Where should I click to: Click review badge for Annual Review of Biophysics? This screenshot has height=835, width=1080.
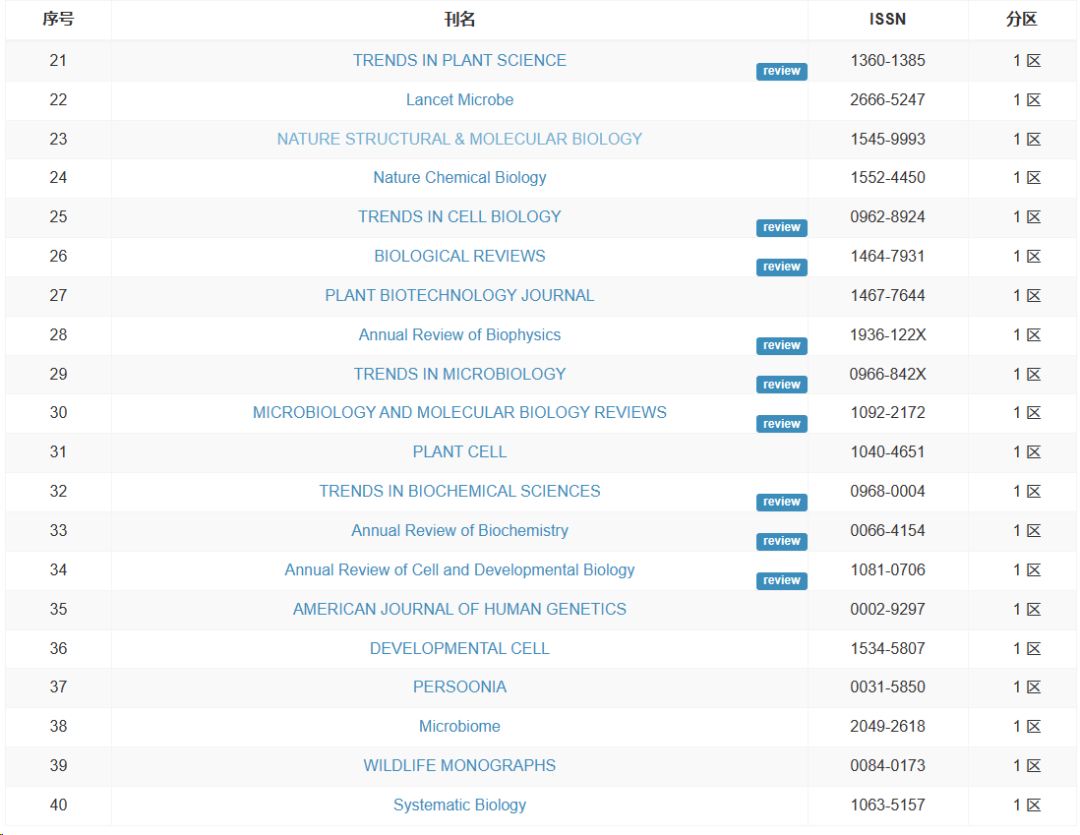click(781, 345)
